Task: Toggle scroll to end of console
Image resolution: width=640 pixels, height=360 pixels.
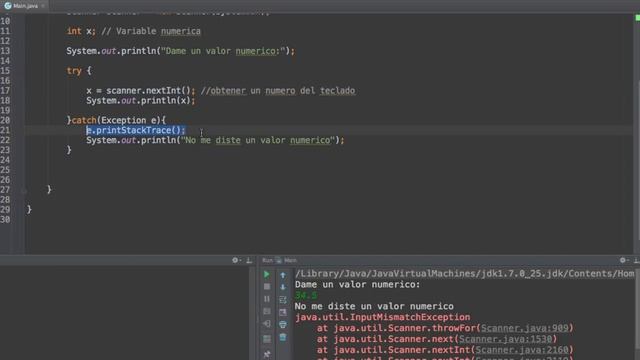Action: [x=283, y=312]
